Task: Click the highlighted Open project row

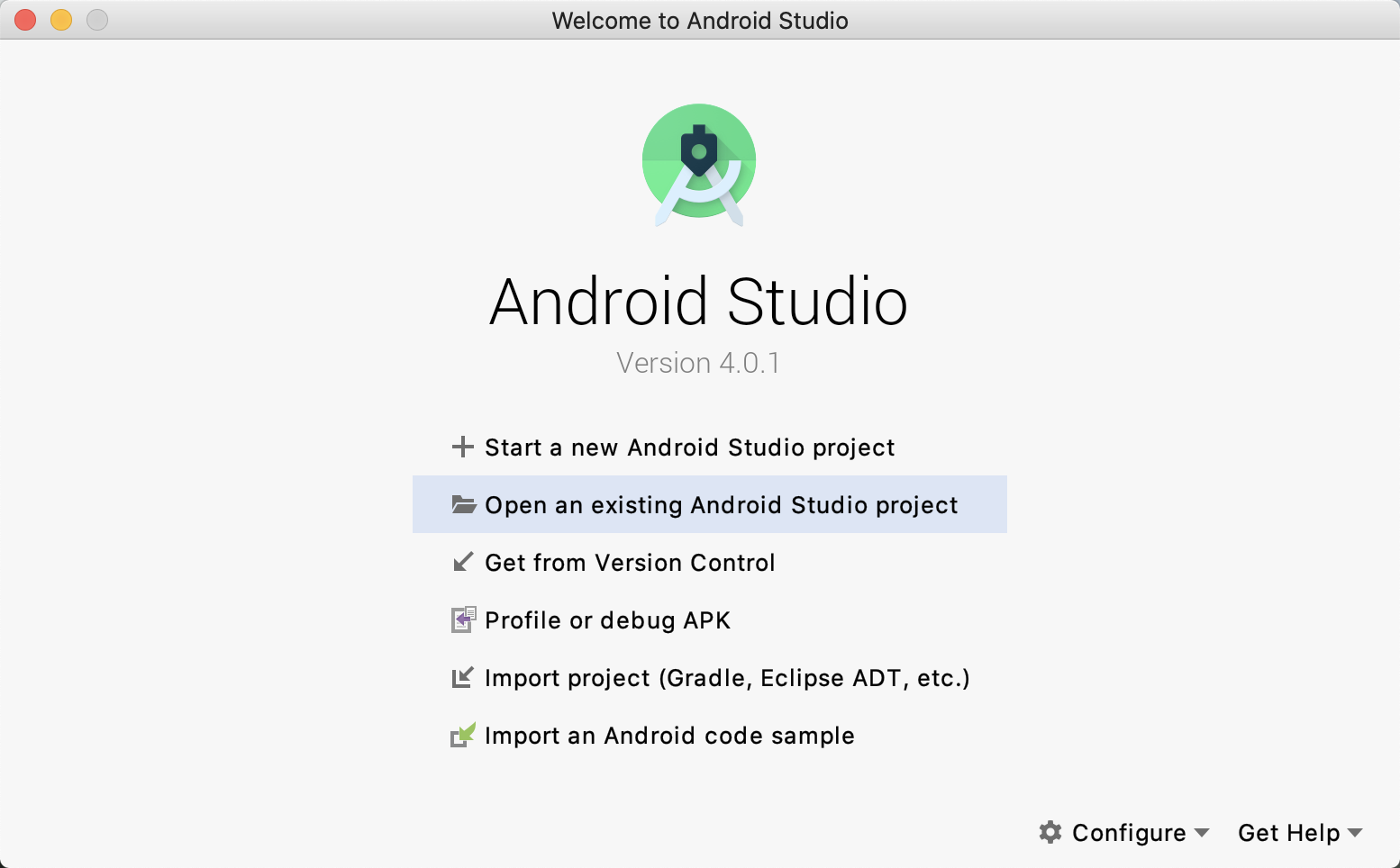Action: coord(709,504)
